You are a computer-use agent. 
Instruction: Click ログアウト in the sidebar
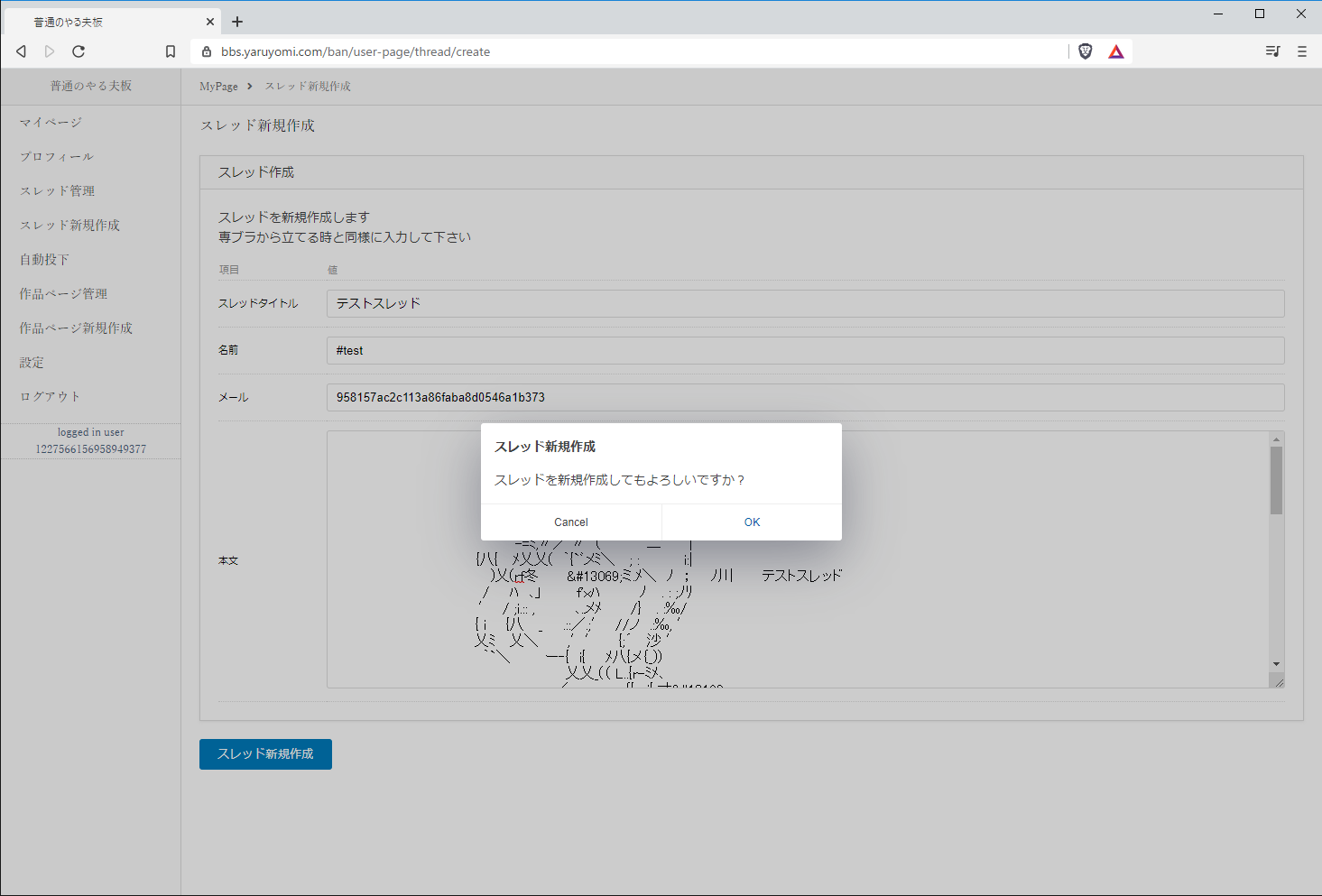pos(51,397)
